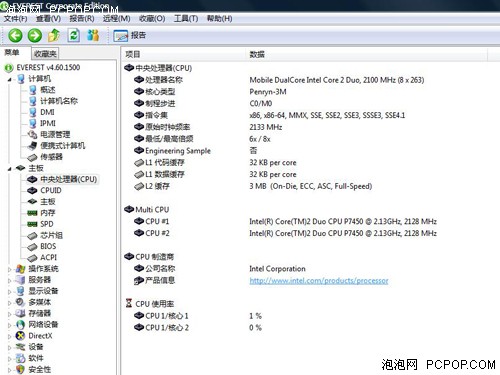Switch to the 收藏夹 tab
This screenshot has width=500, height=375.
coord(45,53)
